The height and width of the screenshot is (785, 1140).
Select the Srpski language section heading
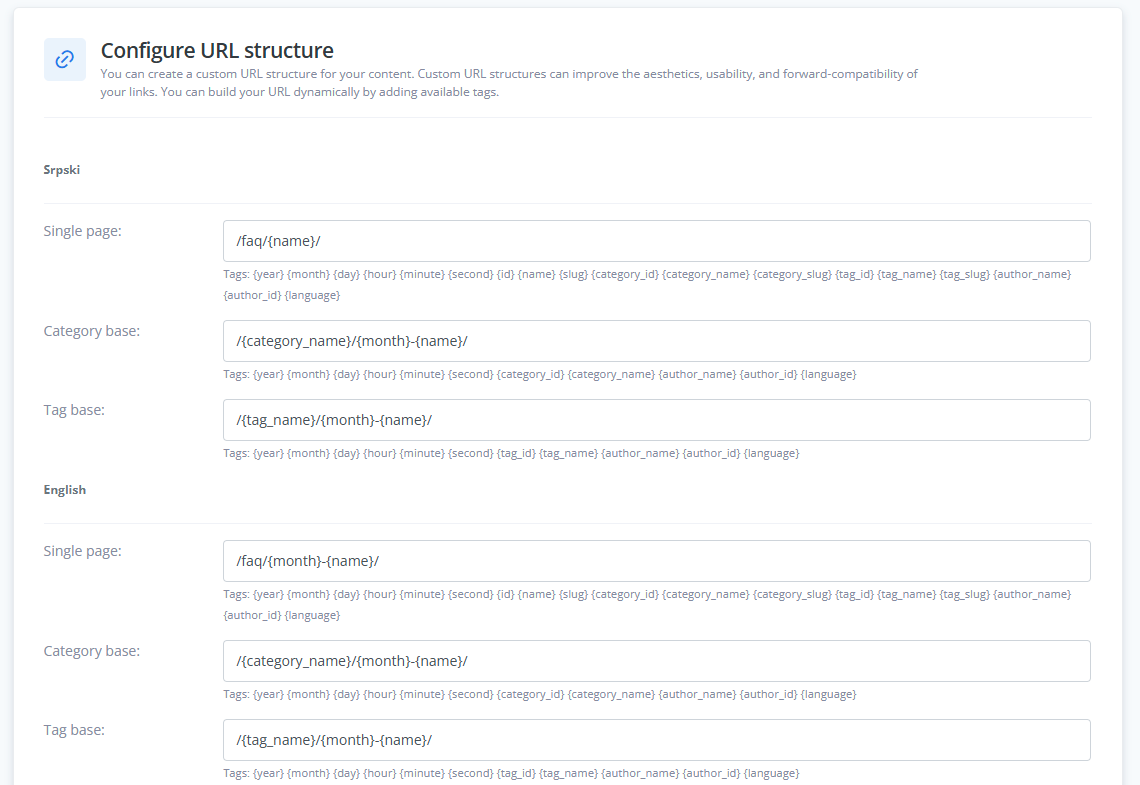click(62, 170)
